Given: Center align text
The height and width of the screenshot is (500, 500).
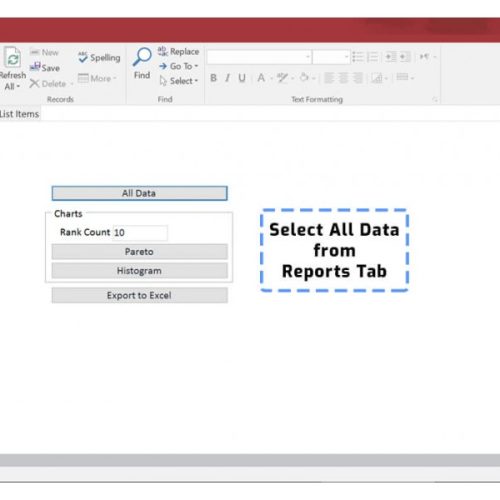Looking at the screenshot, I should coord(343,78).
